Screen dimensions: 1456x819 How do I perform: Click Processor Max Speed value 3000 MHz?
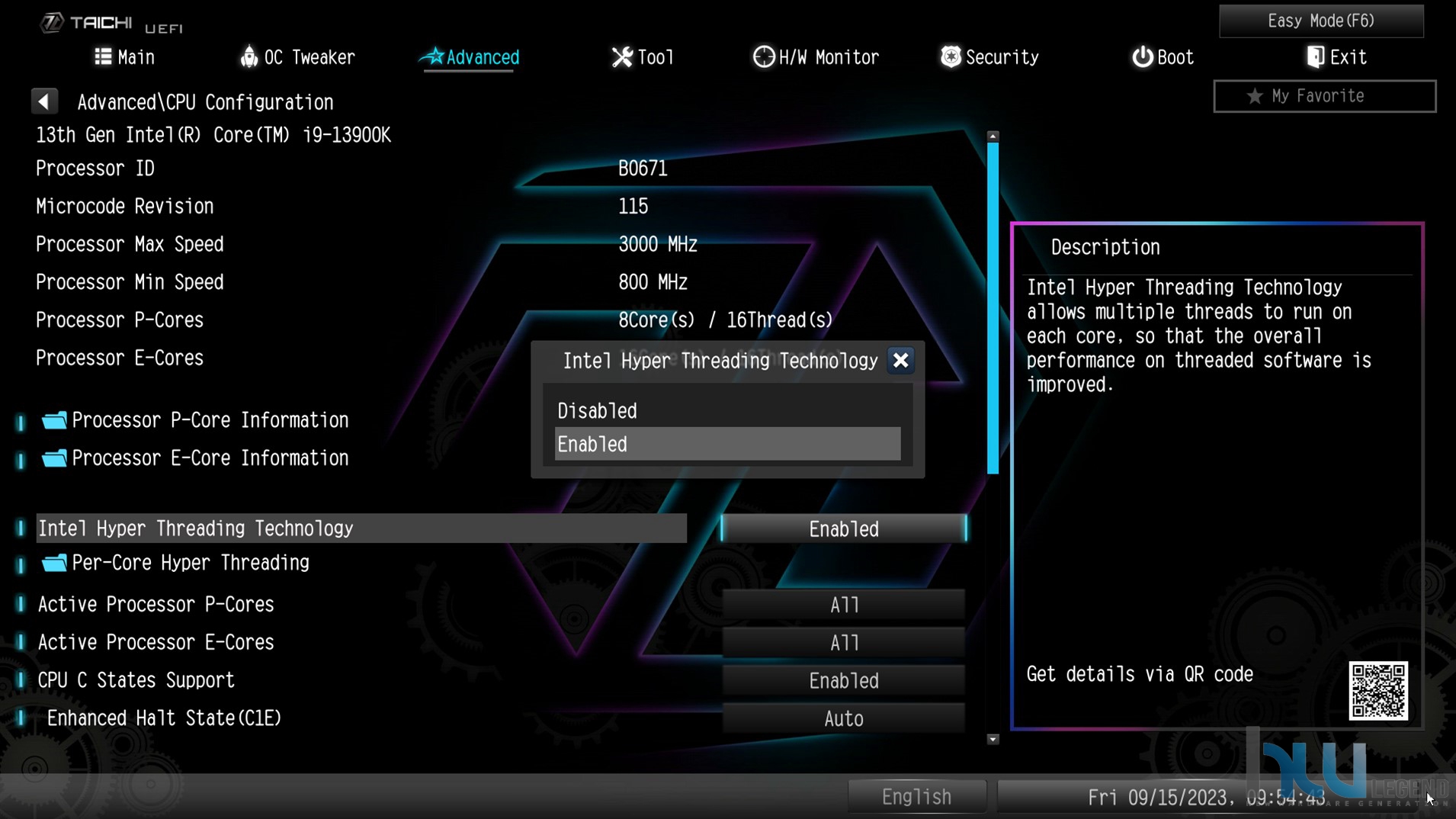tap(657, 245)
